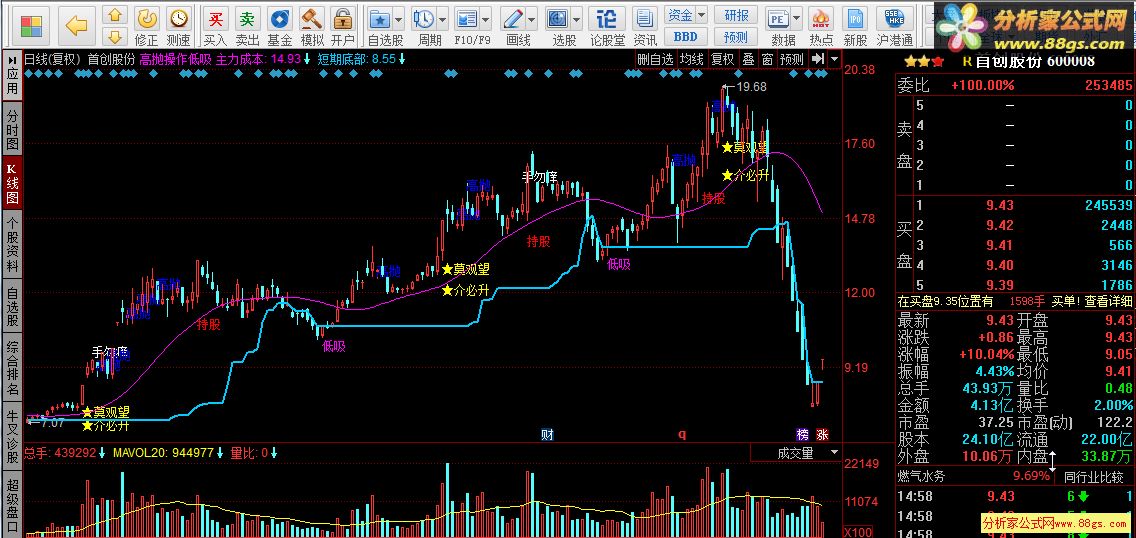Viewport: 1136px width, 538px height.
Task: Expand the 数据 PE dropdown arrow
Action: click(x=797, y=19)
